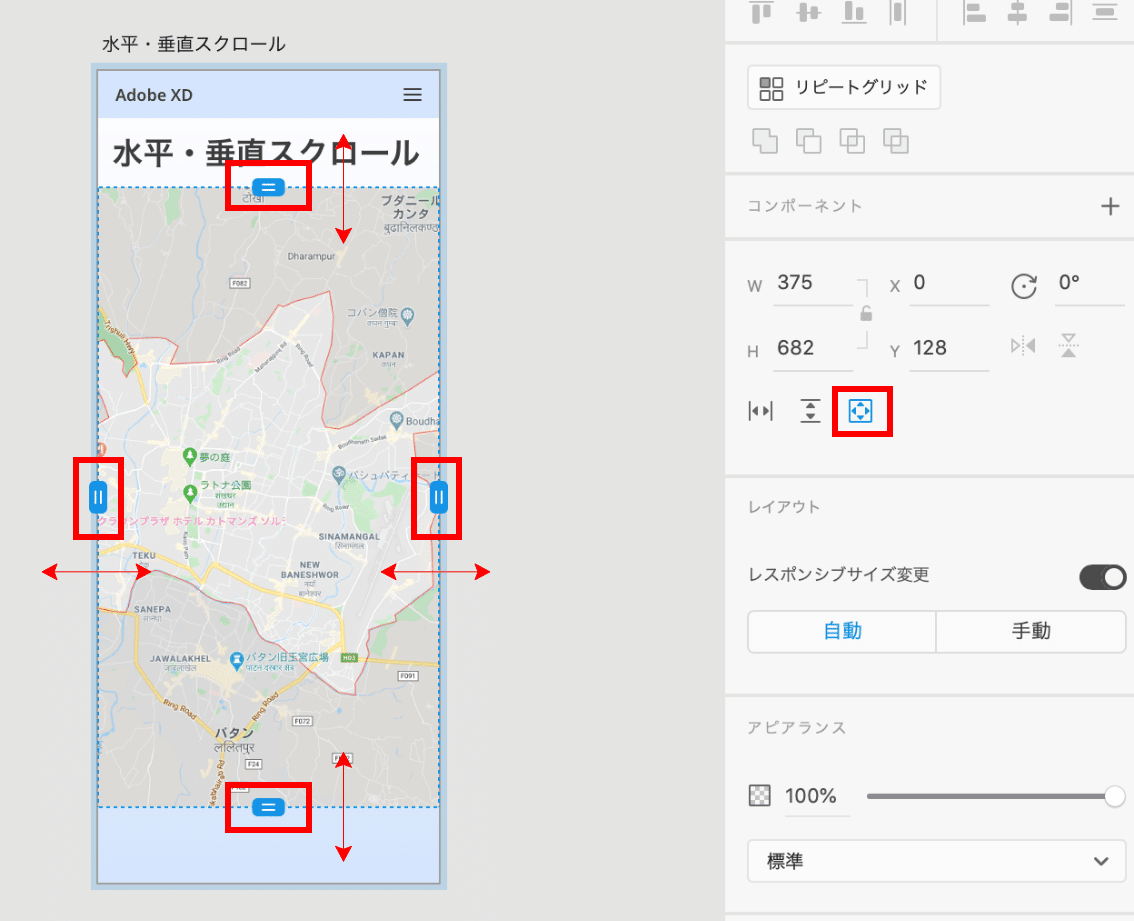
Task: Enable scrolling in both directions
Action: tap(862, 411)
